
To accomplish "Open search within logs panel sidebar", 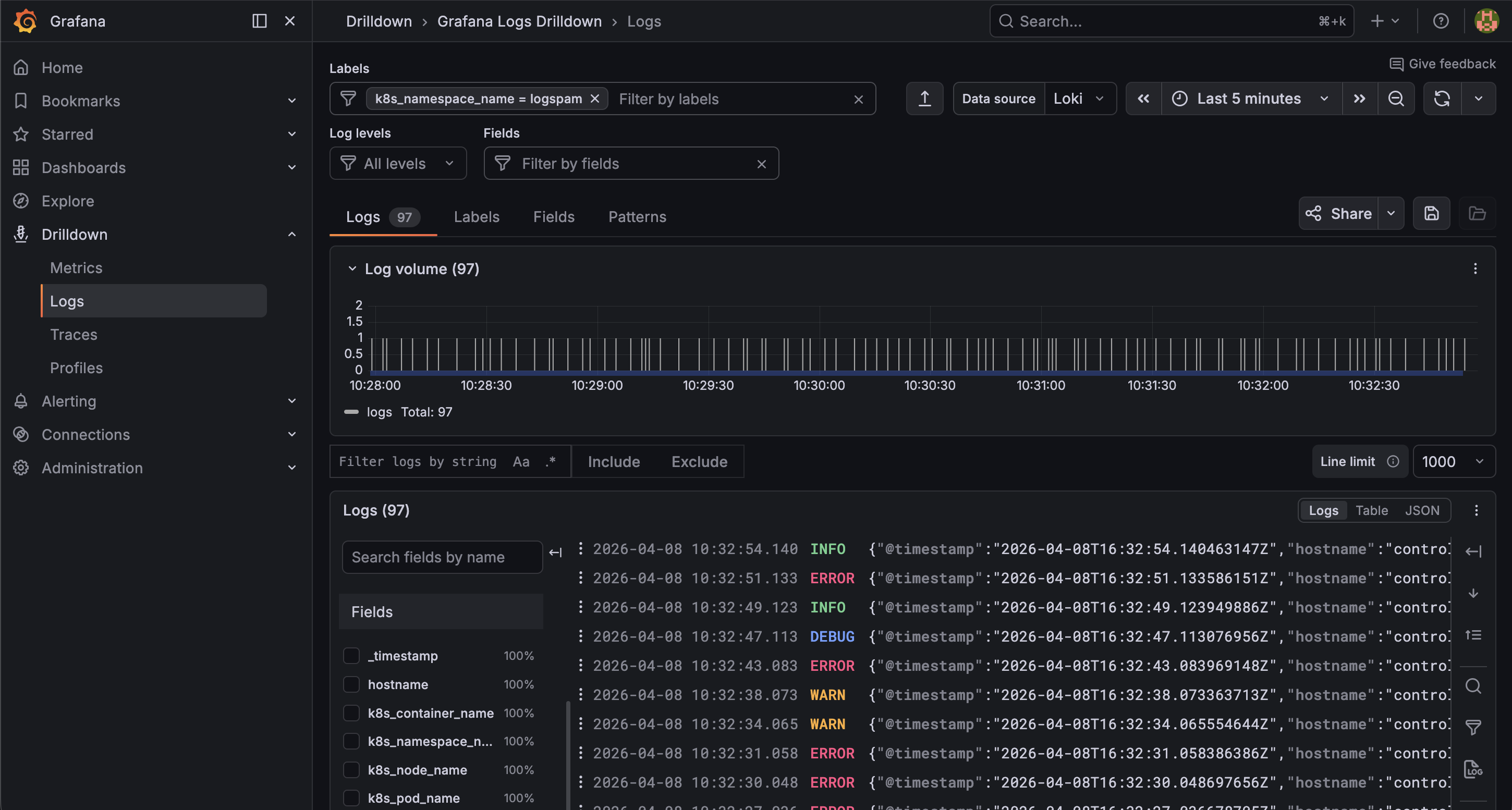I will (x=1473, y=685).
